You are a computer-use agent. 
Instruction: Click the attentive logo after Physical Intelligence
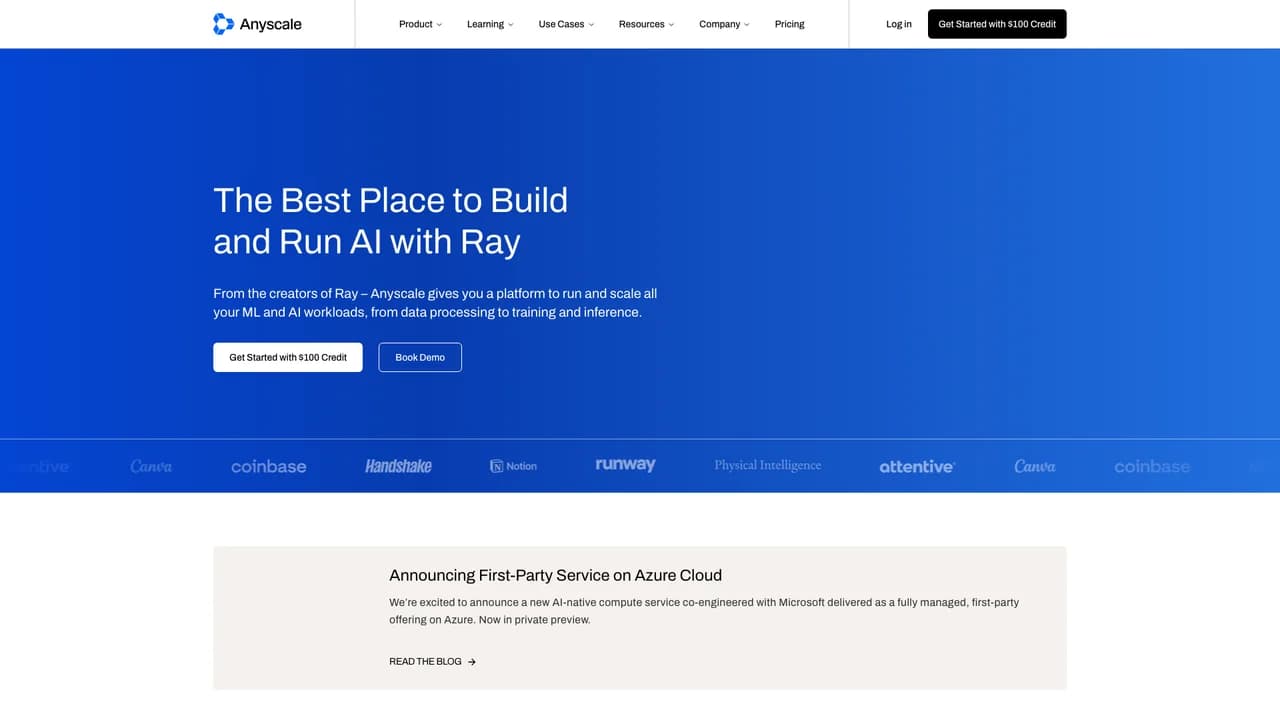(x=917, y=466)
